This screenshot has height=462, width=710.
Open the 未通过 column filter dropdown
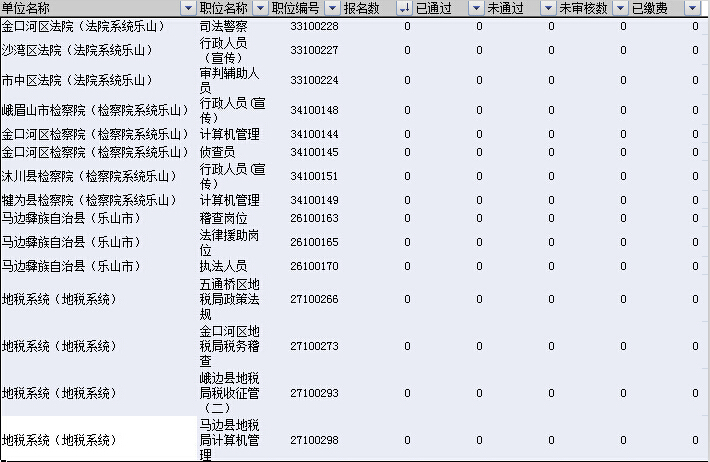click(547, 8)
